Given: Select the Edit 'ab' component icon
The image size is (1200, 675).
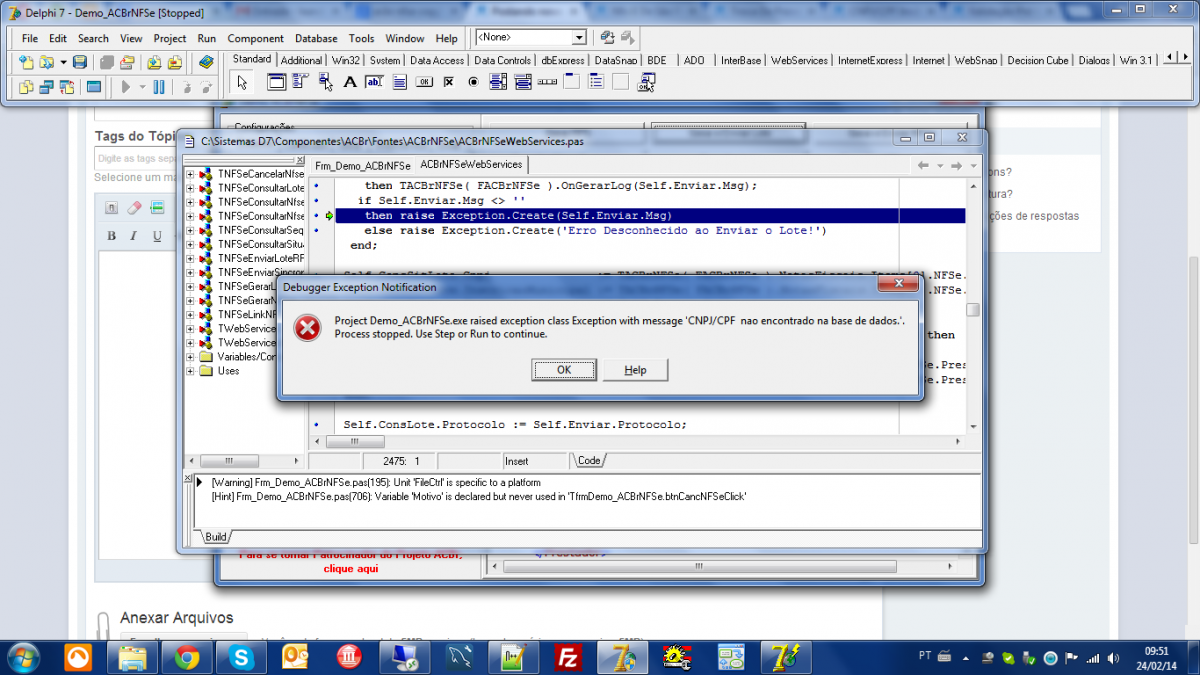Looking at the screenshot, I should [374, 82].
